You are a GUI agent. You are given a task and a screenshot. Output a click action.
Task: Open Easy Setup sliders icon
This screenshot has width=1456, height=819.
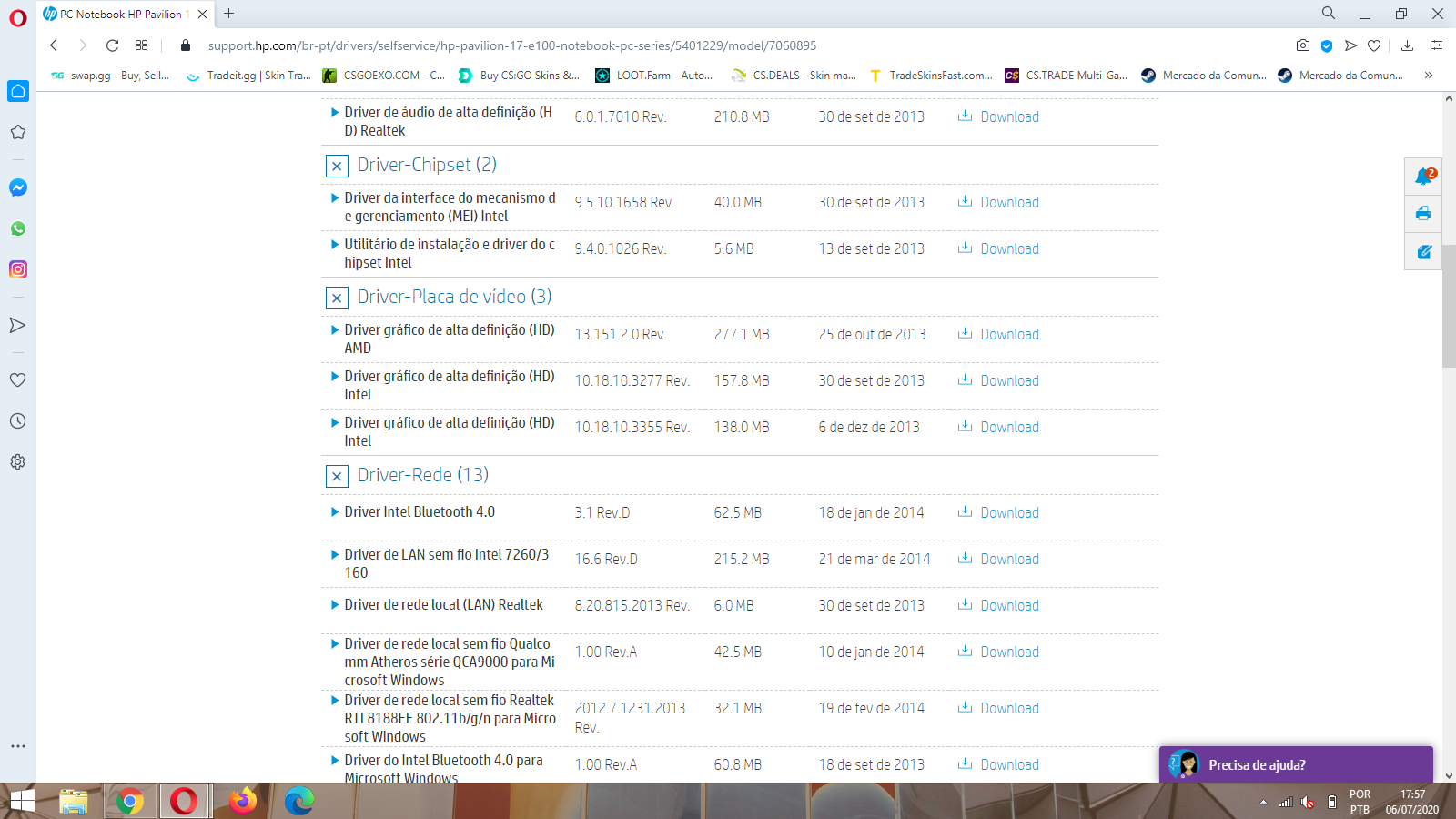(x=1437, y=45)
